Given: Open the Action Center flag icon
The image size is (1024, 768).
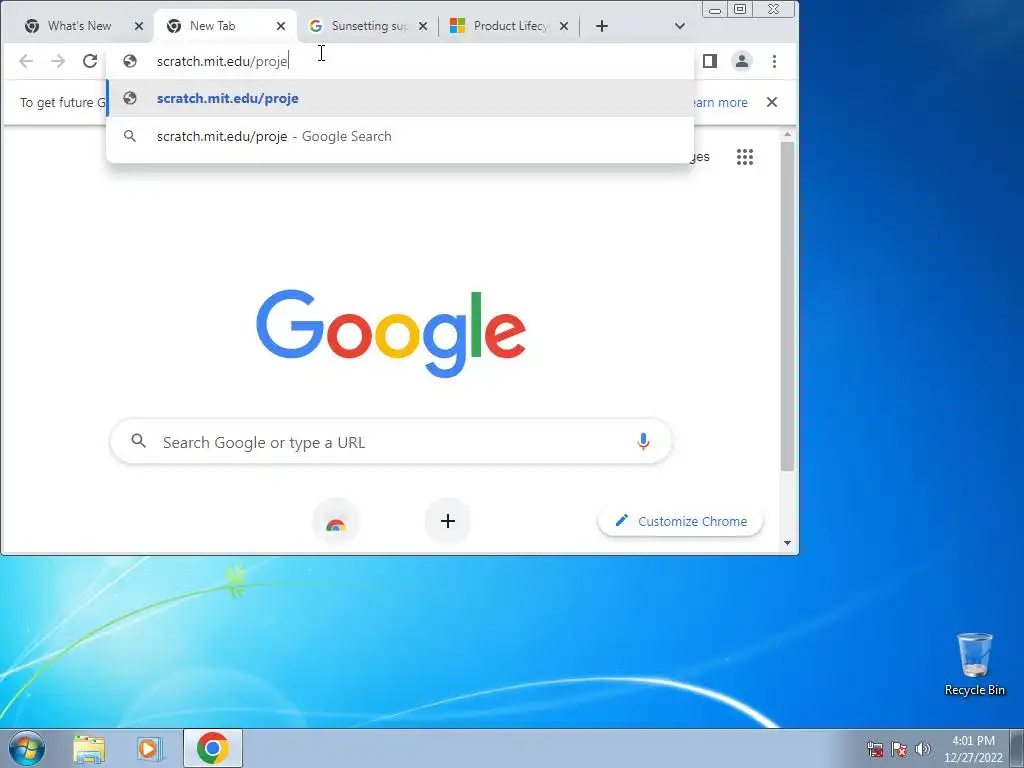Looking at the screenshot, I should [x=899, y=749].
